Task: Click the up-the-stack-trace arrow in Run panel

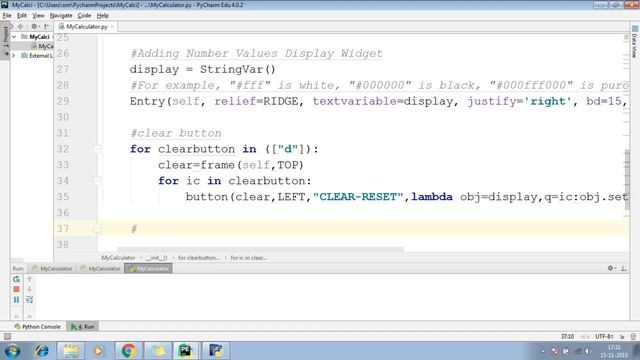Action: pyautogui.click(x=29, y=279)
